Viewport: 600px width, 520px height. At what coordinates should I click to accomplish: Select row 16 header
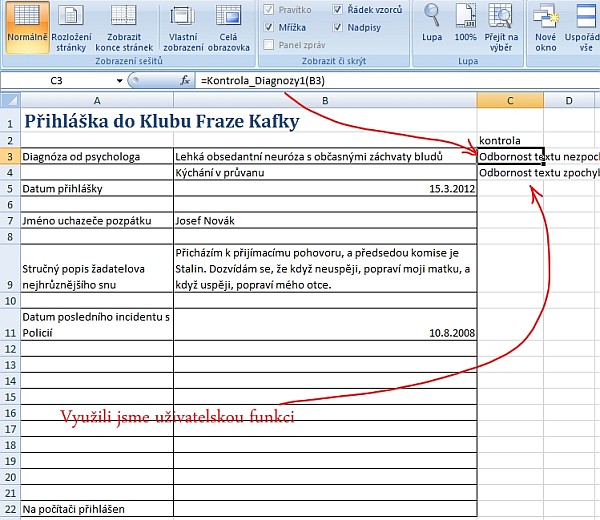pyautogui.click(x=10, y=413)
